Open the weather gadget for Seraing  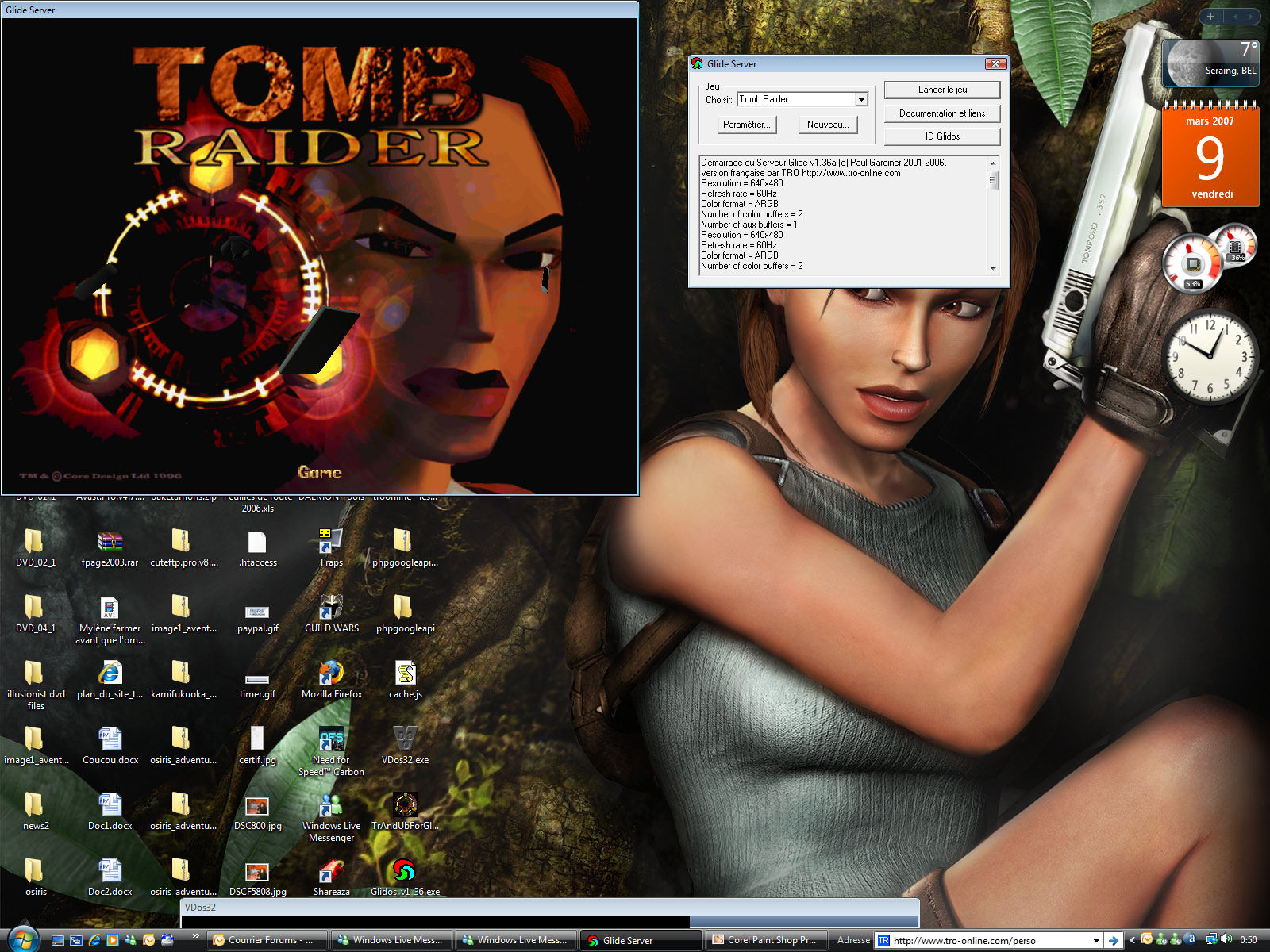click(1210, 63)
